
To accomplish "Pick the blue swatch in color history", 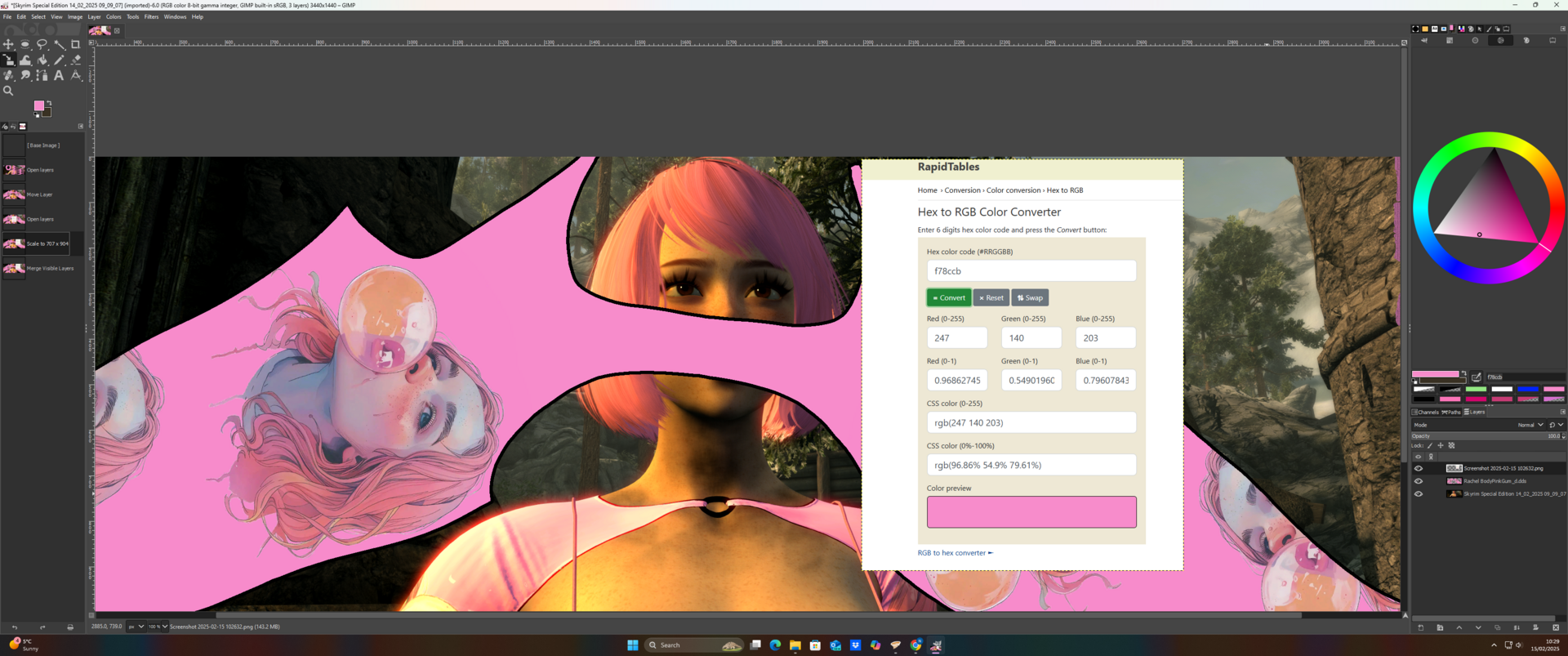I will click(x=1528, y=389).
